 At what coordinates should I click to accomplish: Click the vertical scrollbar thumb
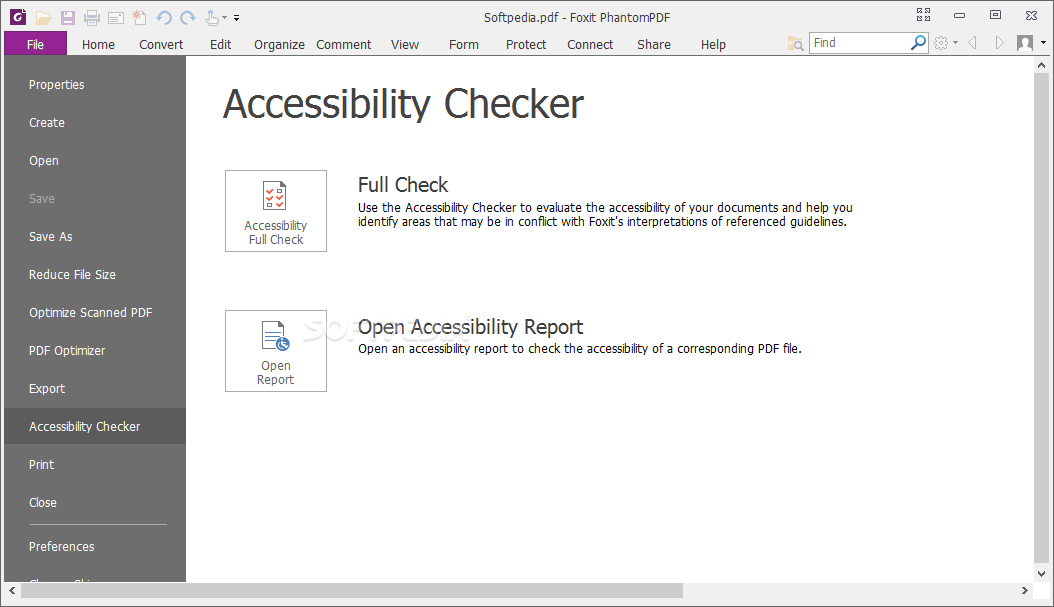coord(1041,317)
